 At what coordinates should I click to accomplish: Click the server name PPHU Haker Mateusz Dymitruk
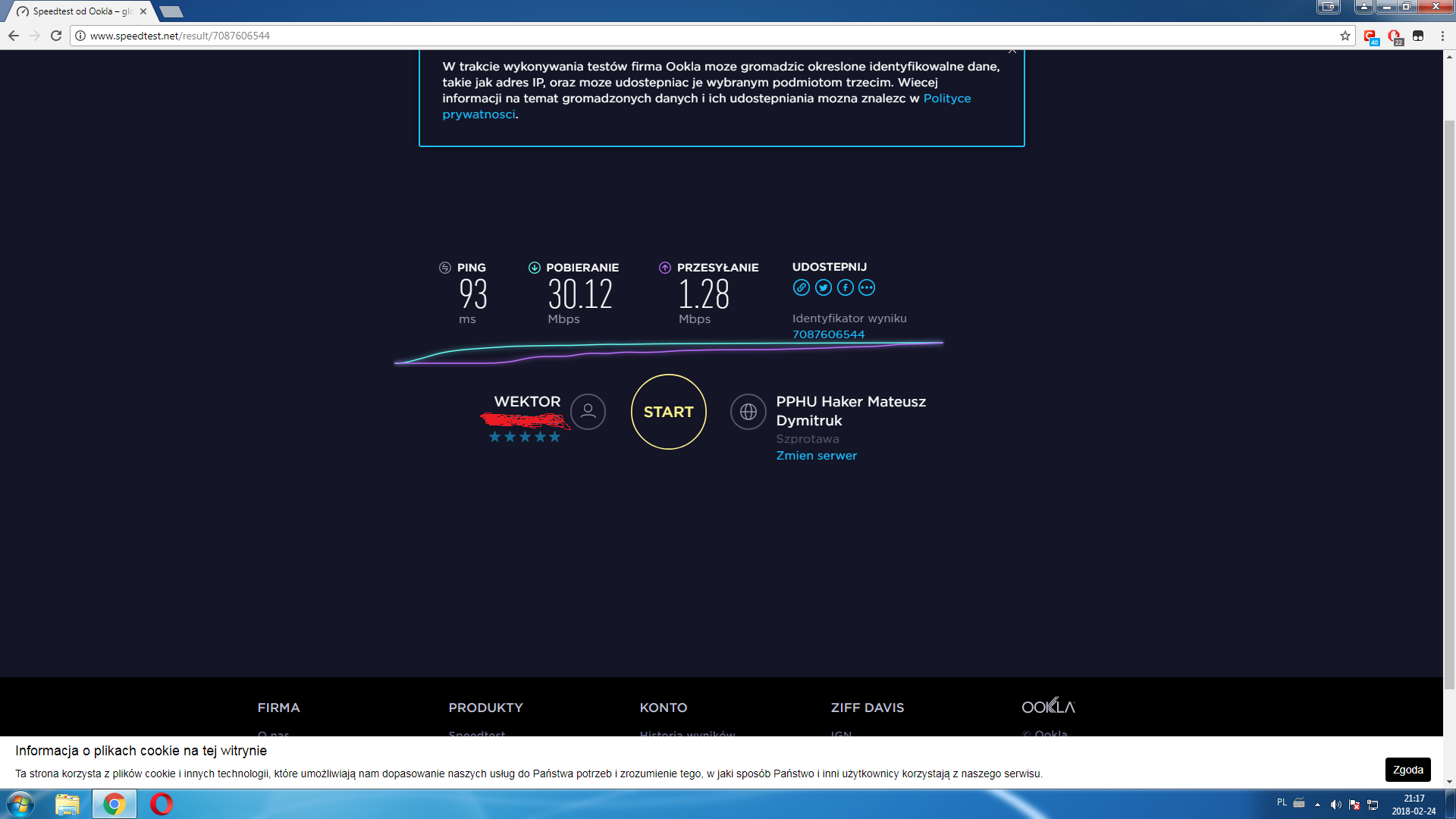coord(851,411)
